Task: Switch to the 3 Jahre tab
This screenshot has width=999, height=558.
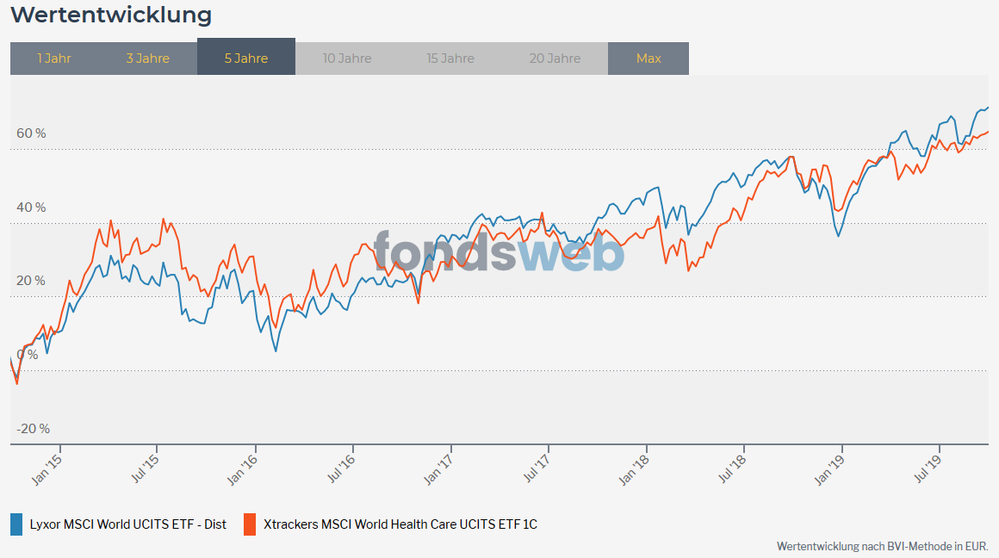Action: [x=148, y=58]
